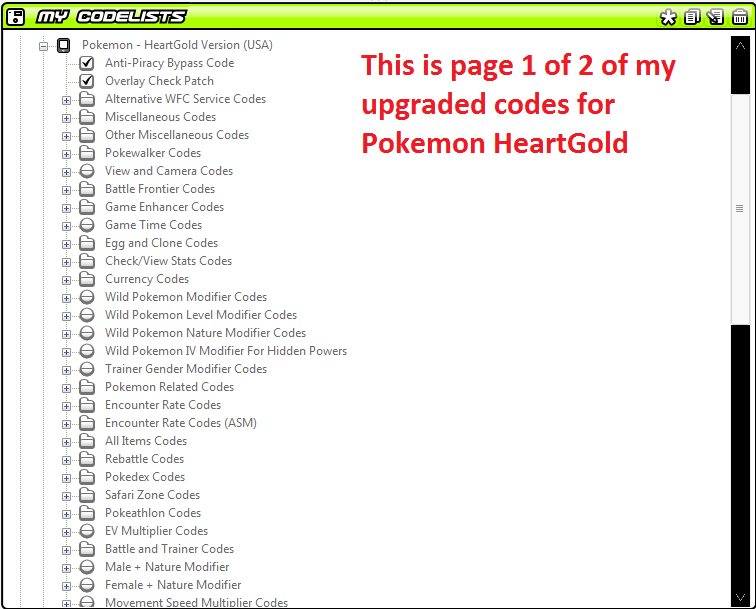Image resolution: width=756 pixels, height=609 pixels.
Task: Click the folder icon for Pokemon Related Codes
Action: pos(87,387)
